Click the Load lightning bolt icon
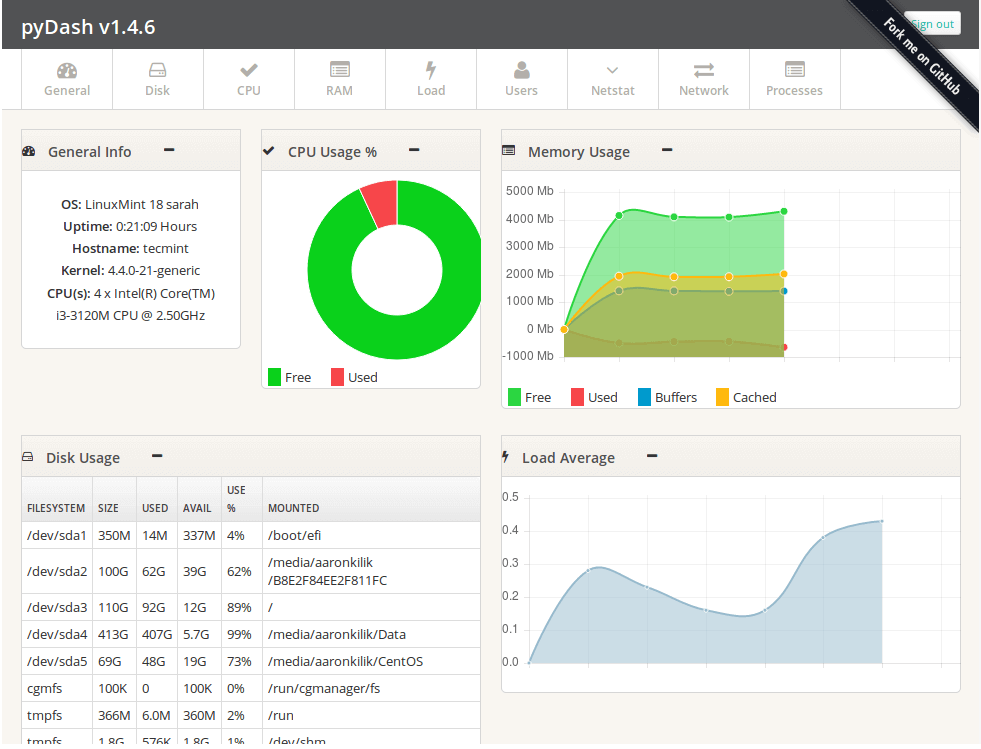This screenshot has width=981, height=749. 430,69
